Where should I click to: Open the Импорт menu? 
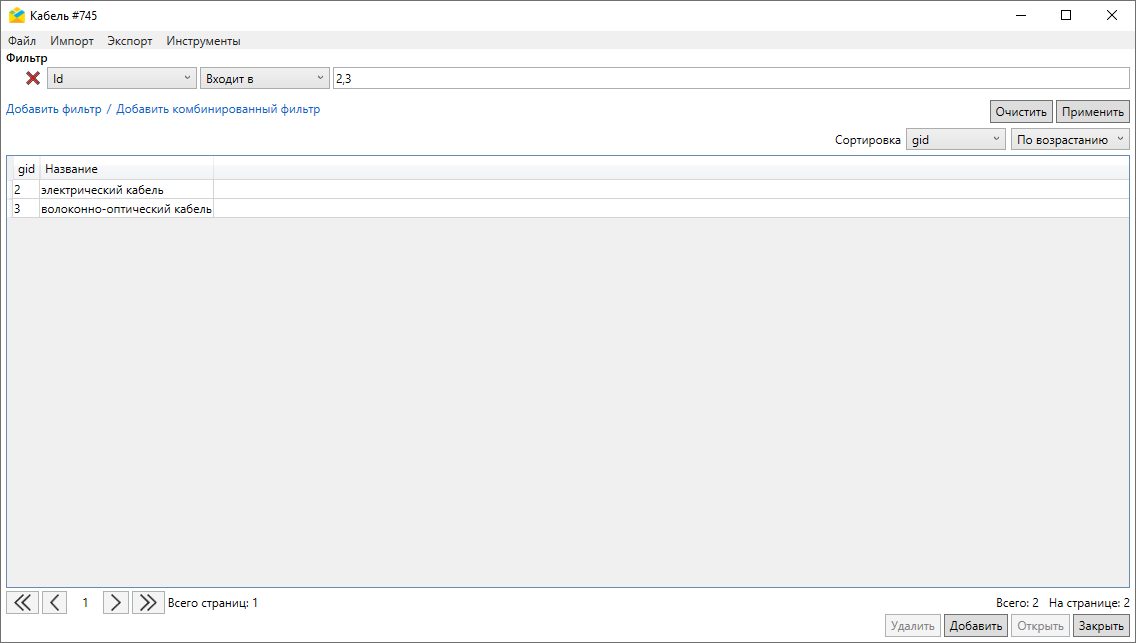tap(72, 41)
